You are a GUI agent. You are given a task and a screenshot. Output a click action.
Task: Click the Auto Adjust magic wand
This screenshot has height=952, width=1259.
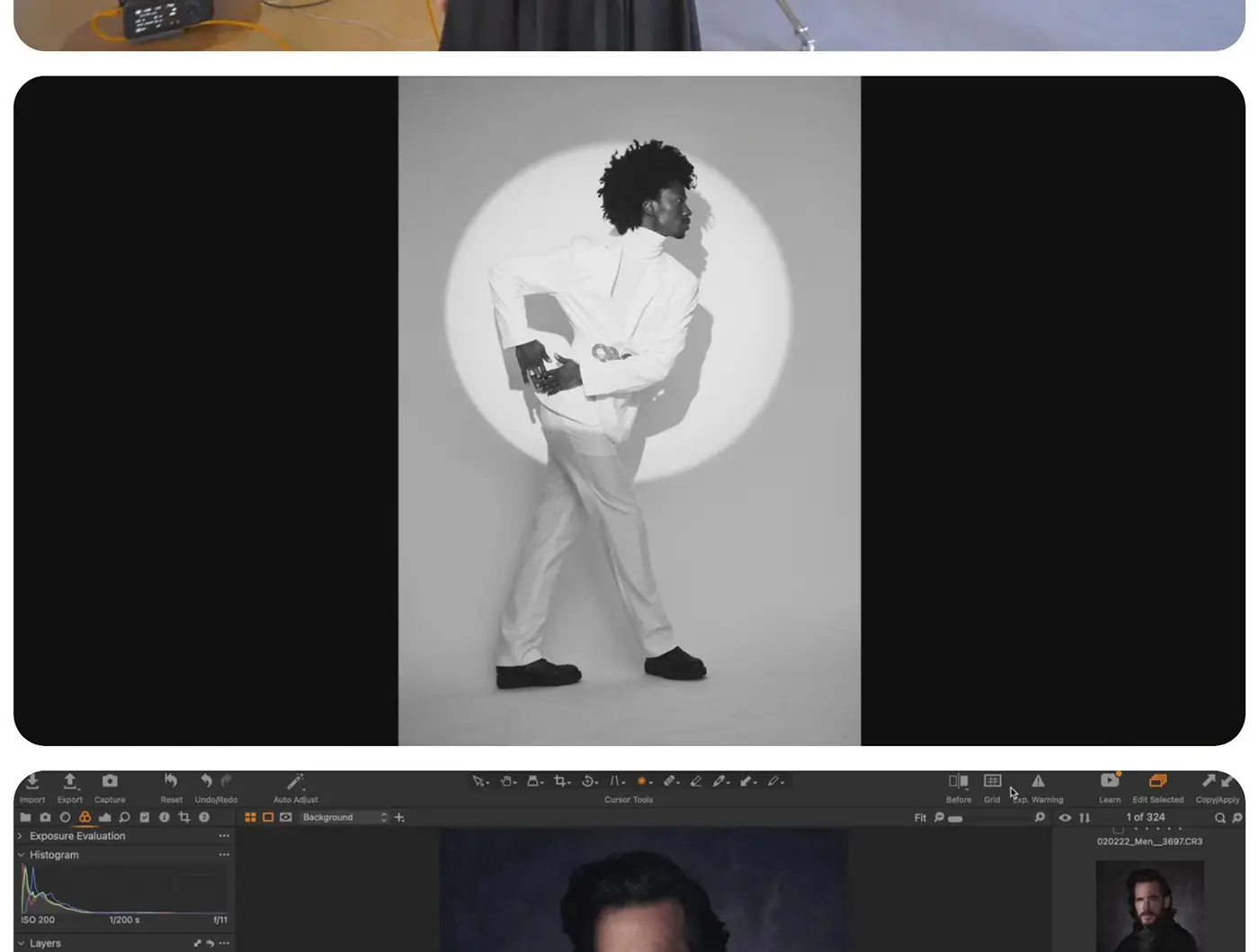pyautogui.click(x=295, y=781)
